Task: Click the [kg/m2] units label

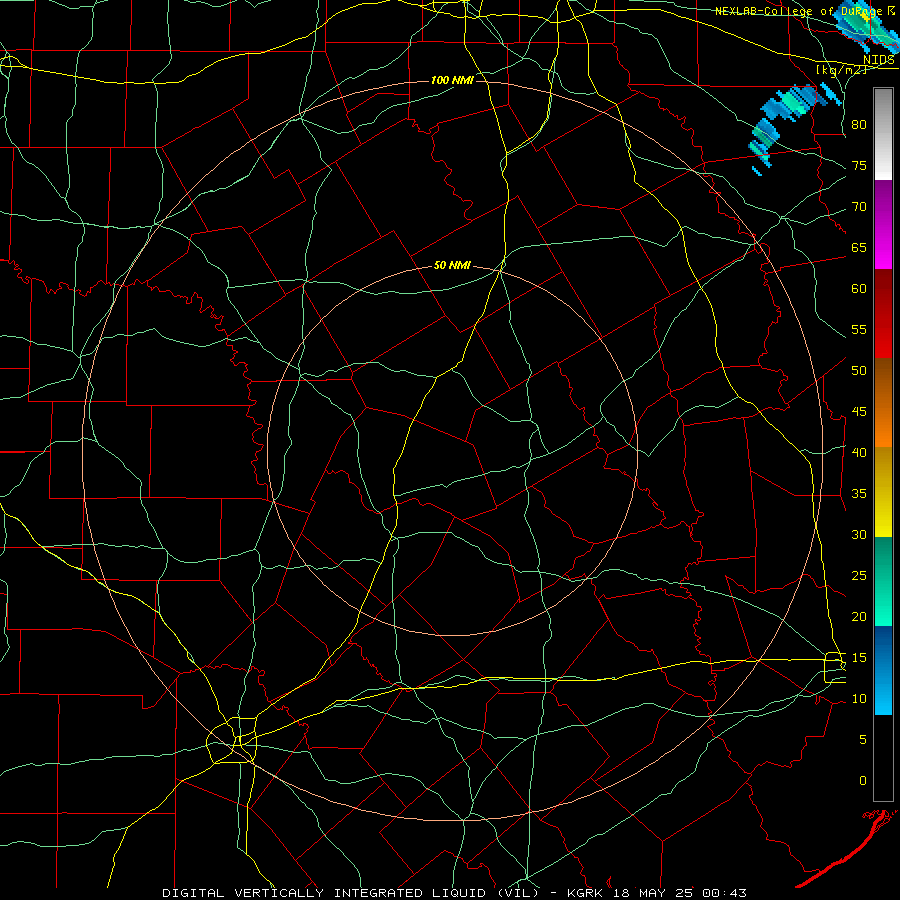Action: pyautogui.click(x=841, y=70)
